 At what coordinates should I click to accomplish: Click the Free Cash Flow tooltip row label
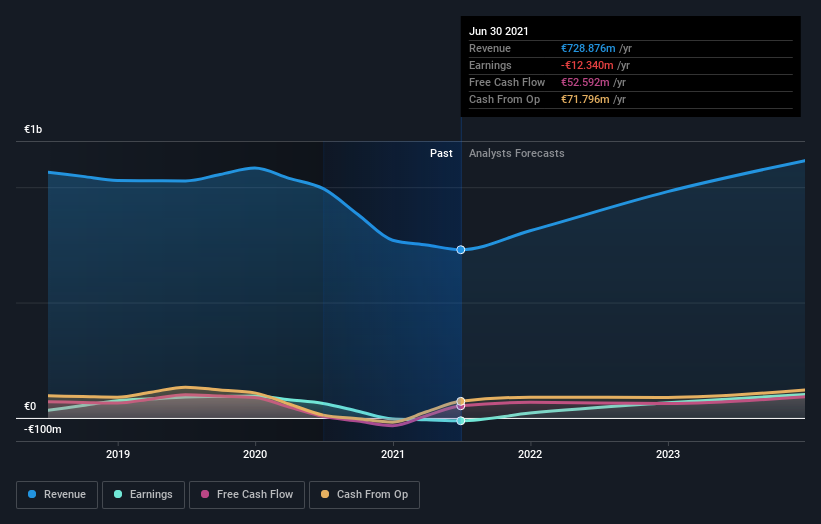click(x=507, y=82)
